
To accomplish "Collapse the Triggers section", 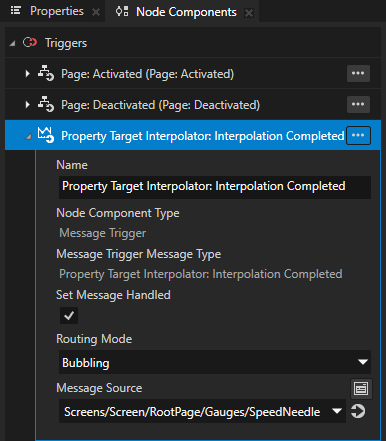I will point(13,43).
